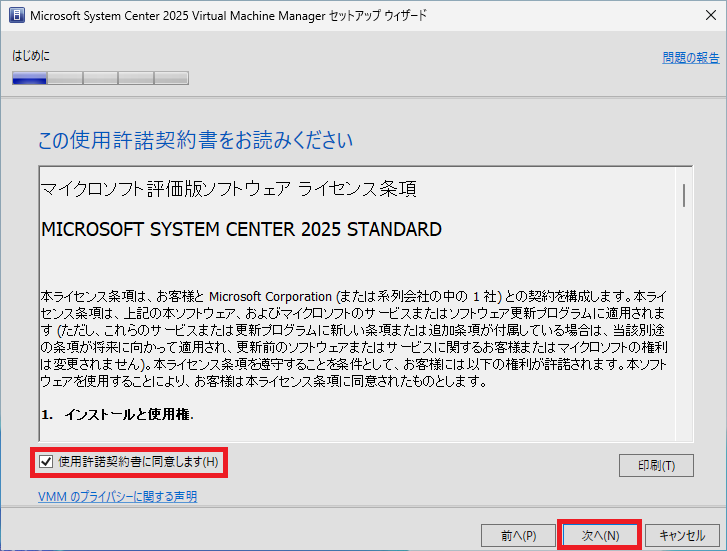Click the はじめに step label

coord(31,56)
